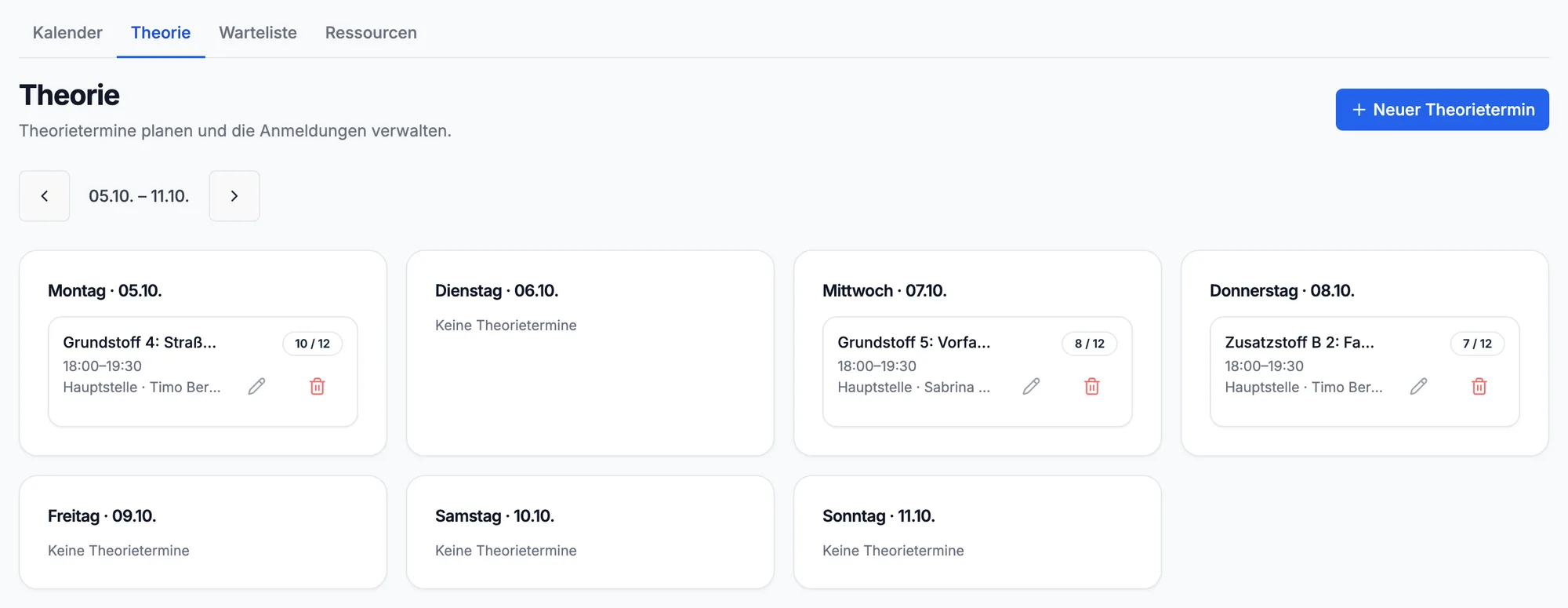Delete the Zusatzstoff B 2 session on Thursday
This screenshot has width=1568, height=608.
click(x=1479, y=386)
